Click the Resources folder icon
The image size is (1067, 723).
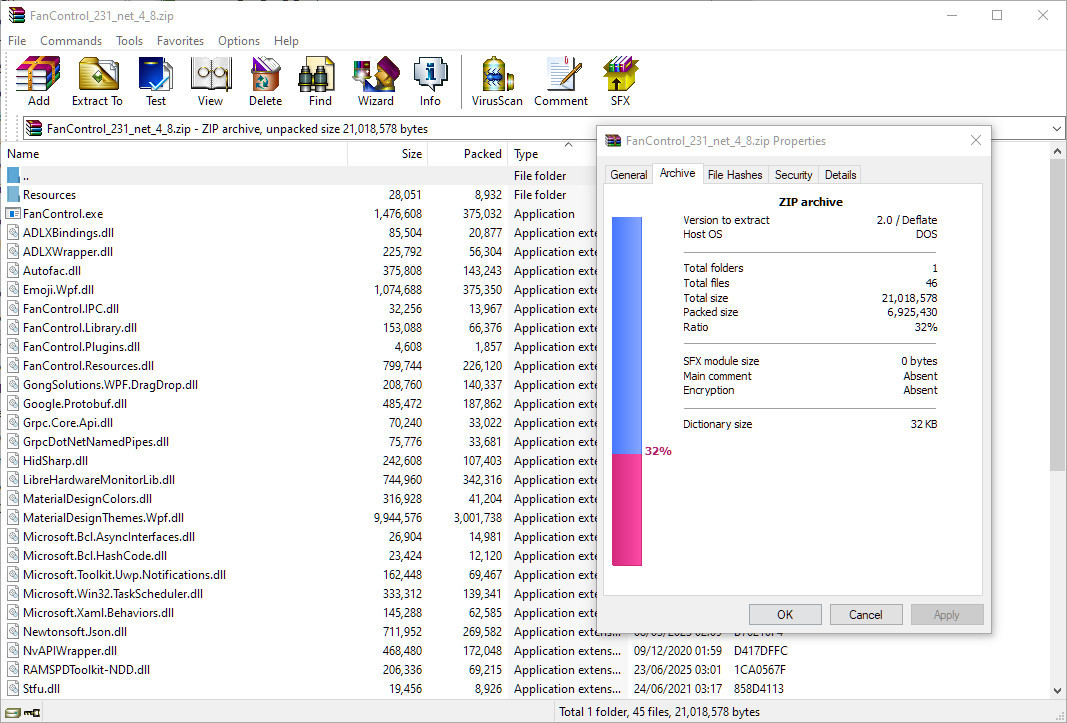13,195
